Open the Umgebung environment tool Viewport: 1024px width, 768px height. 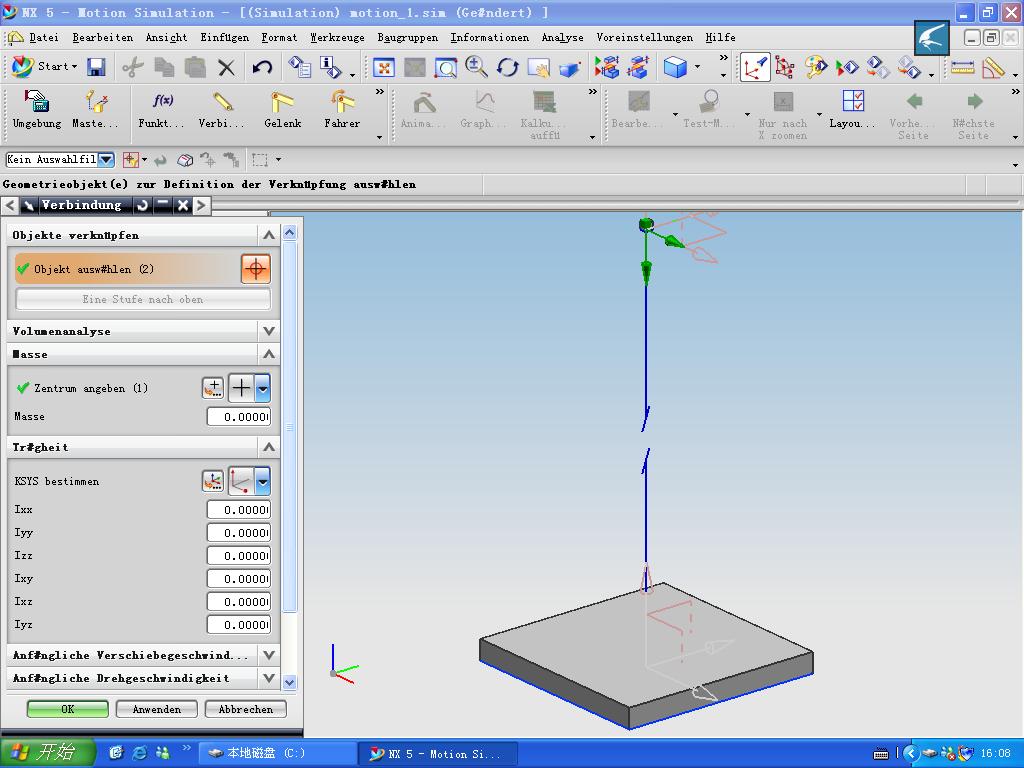[x=37, y=109]
